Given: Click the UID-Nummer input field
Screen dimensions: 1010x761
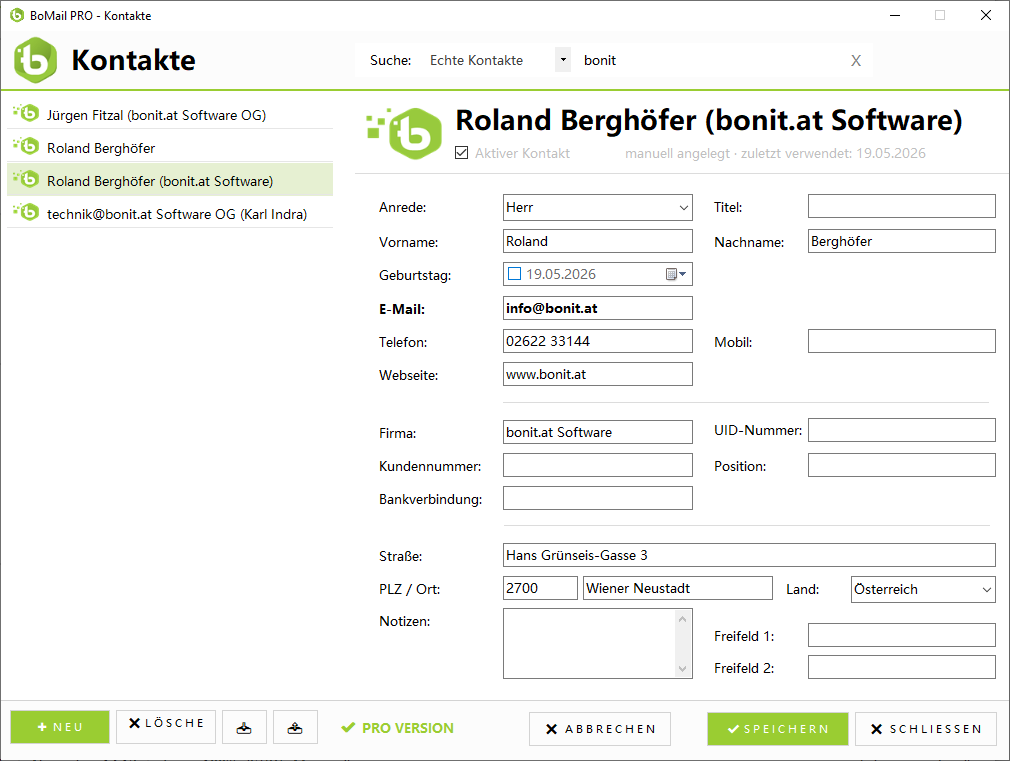Looking at the screenshot, I should click(902, 430).
